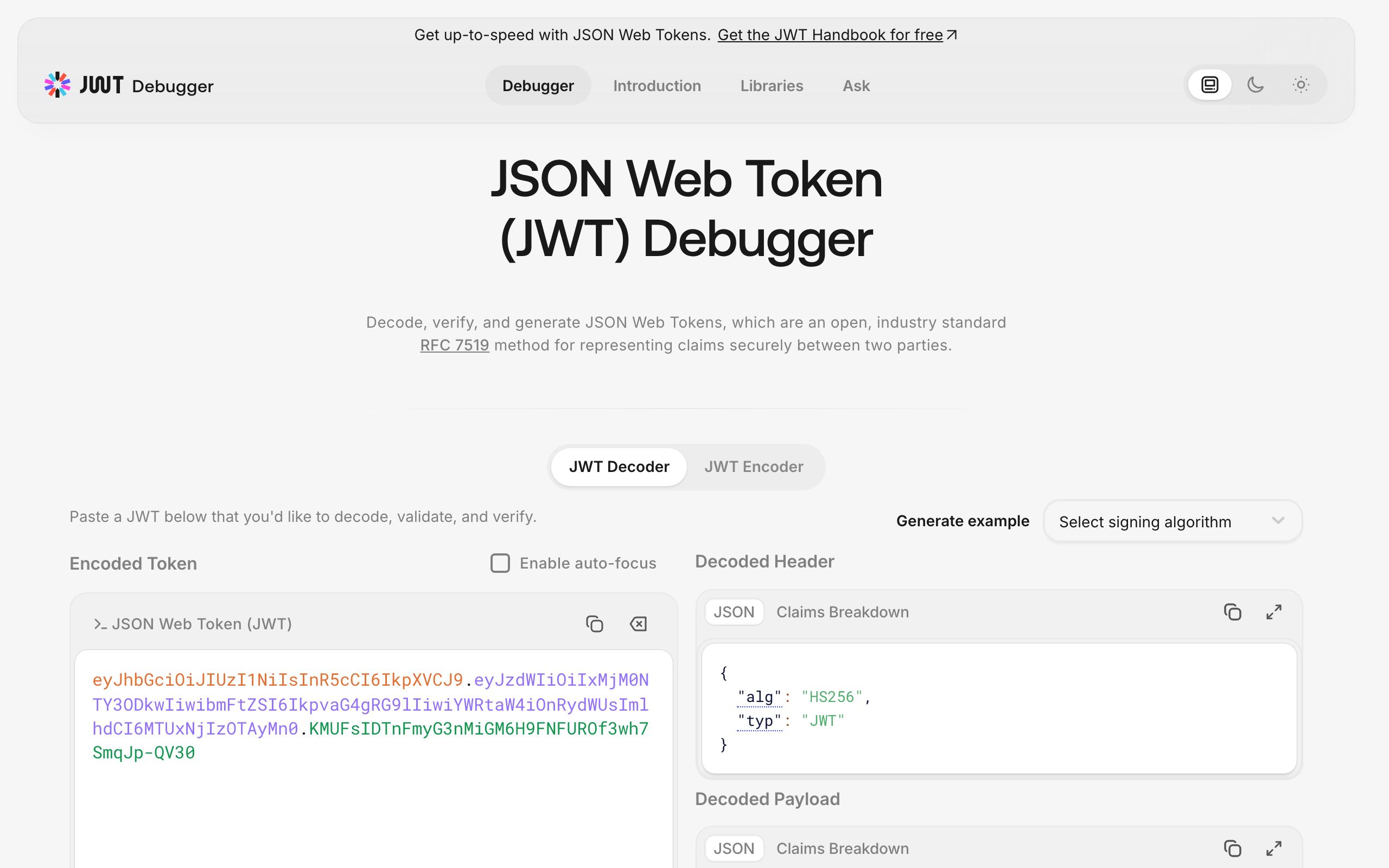Click the green signature segment of token
This screenshot has width=1389, height=868.
pyautogui.click(x=478, y=729)
